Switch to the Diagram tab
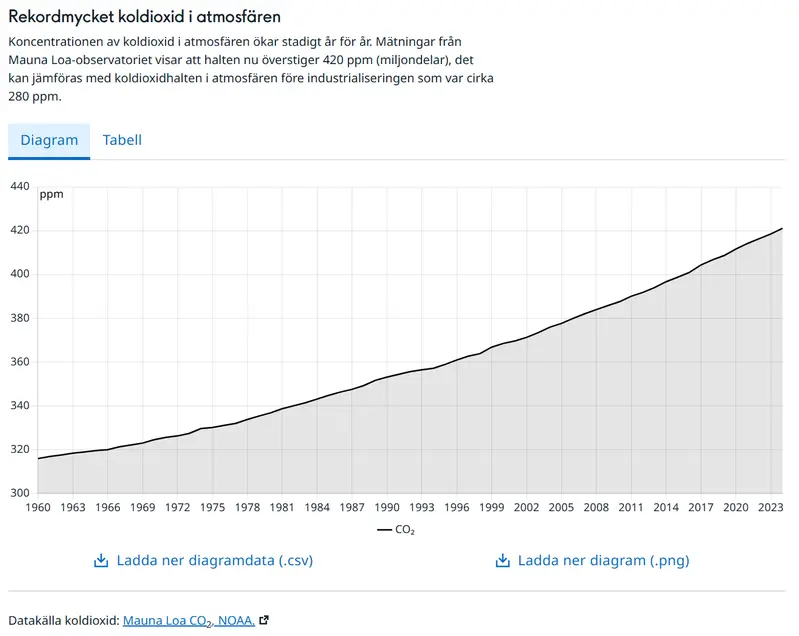This screenshot has width=799, height=636. (x=49, y=140)
